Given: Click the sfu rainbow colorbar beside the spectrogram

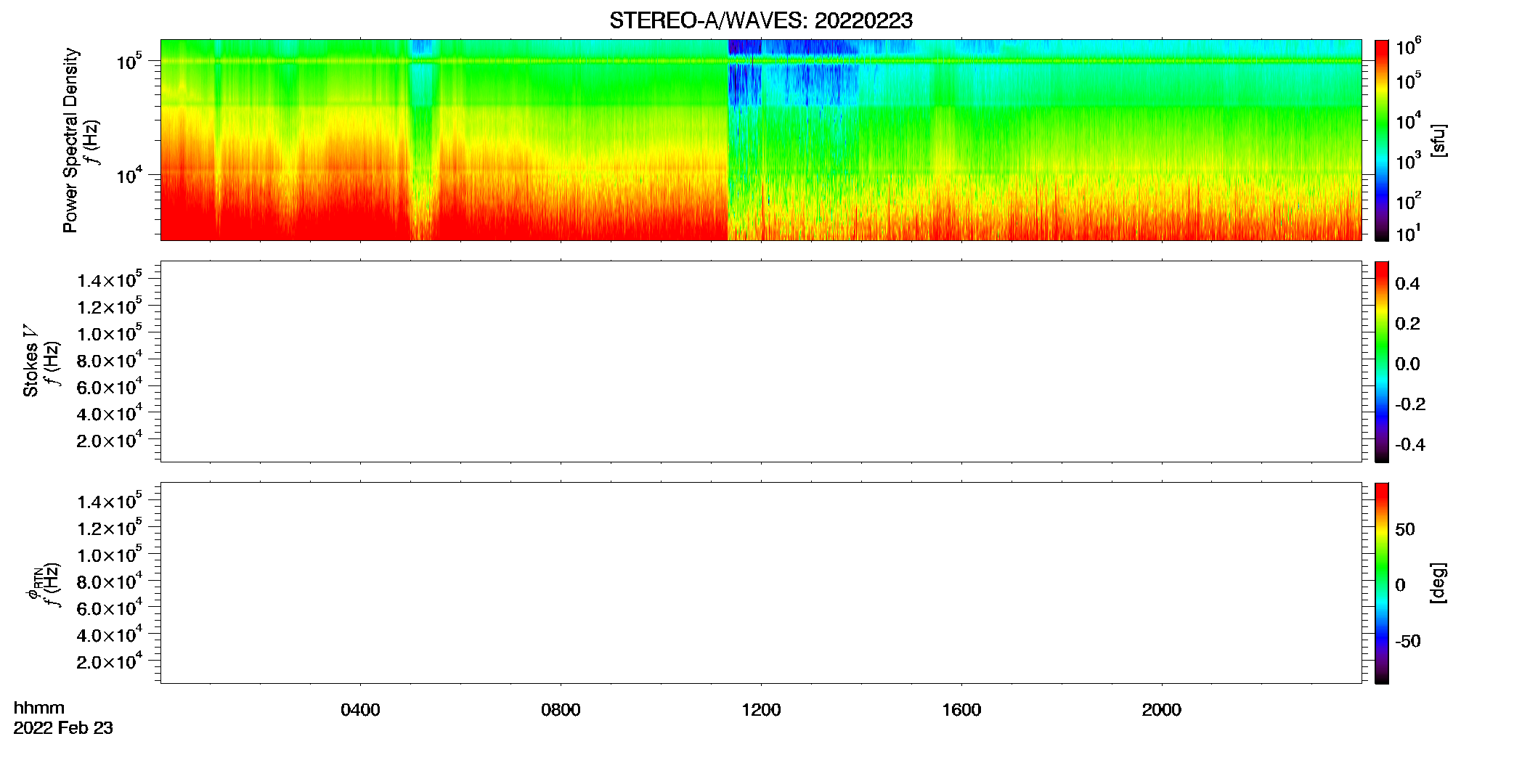Looking at the screenshot, I should click(x=1381, y=139).
